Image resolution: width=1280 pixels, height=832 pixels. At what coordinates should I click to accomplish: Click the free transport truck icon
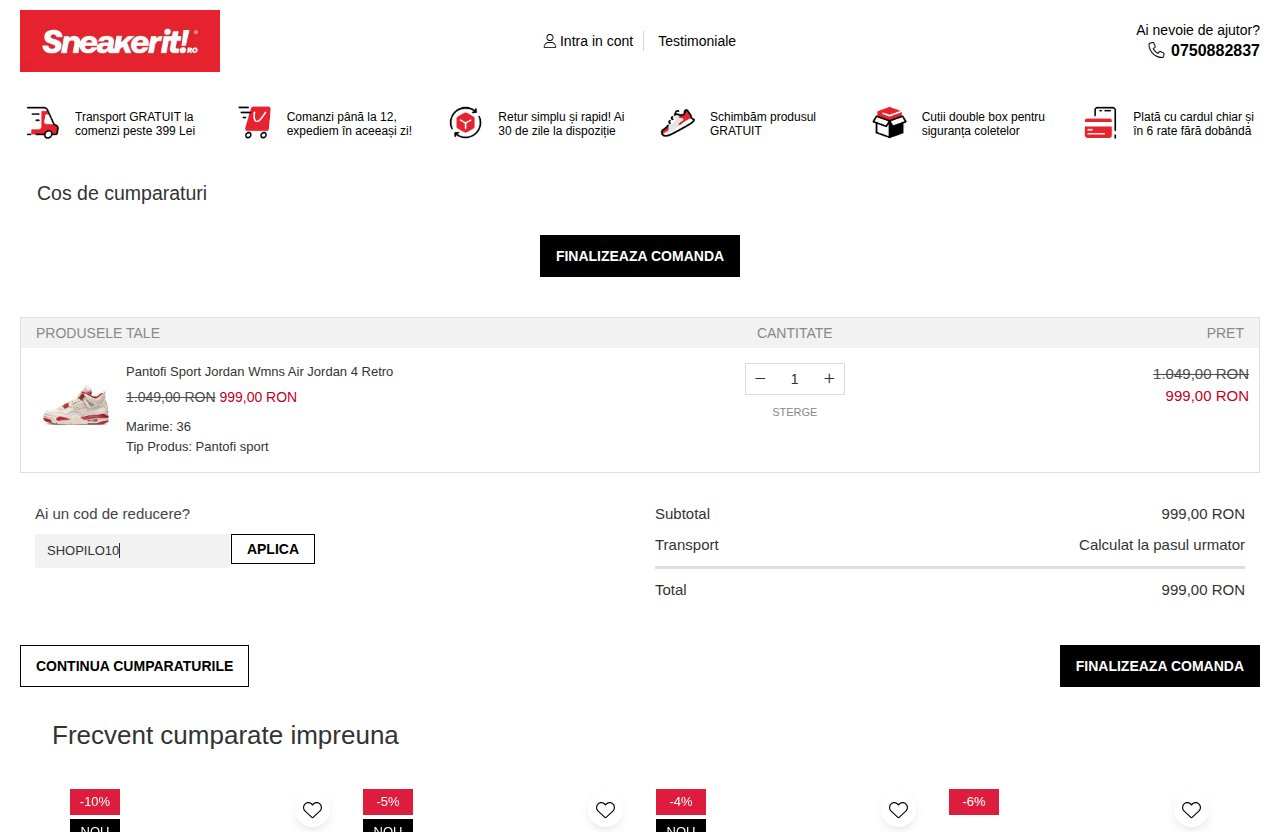[41, 123]
